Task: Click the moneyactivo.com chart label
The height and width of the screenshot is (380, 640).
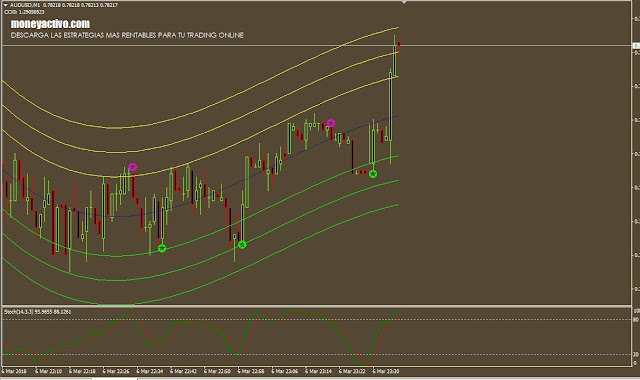Action: tap(50, 24)
